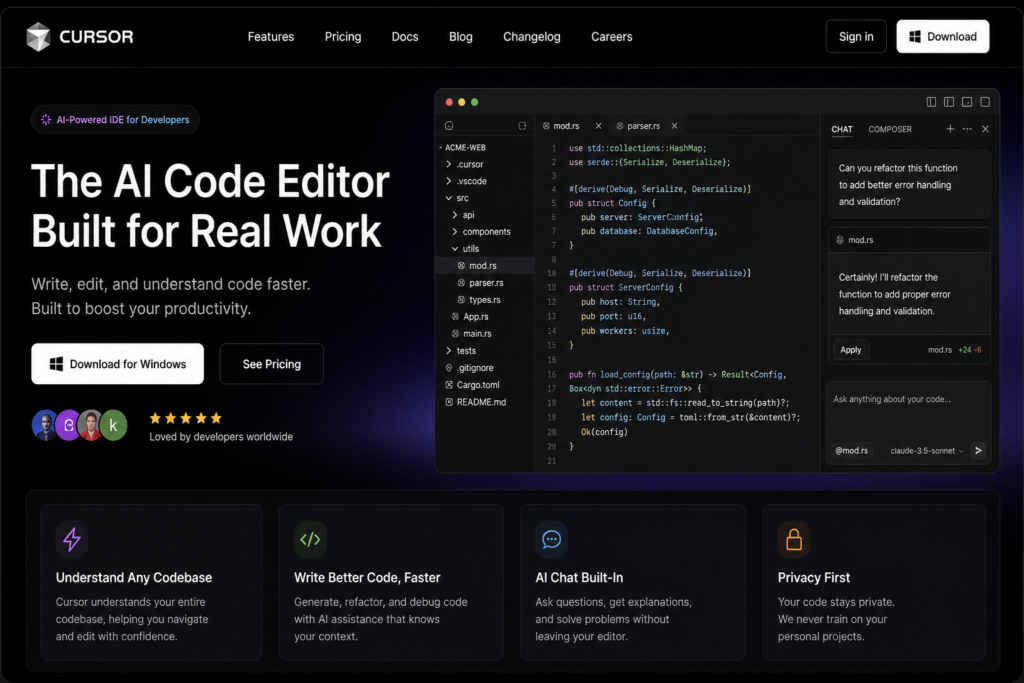1024x683 pixels.
Task: Click Download for Windows button
Action: click(118, 364)
